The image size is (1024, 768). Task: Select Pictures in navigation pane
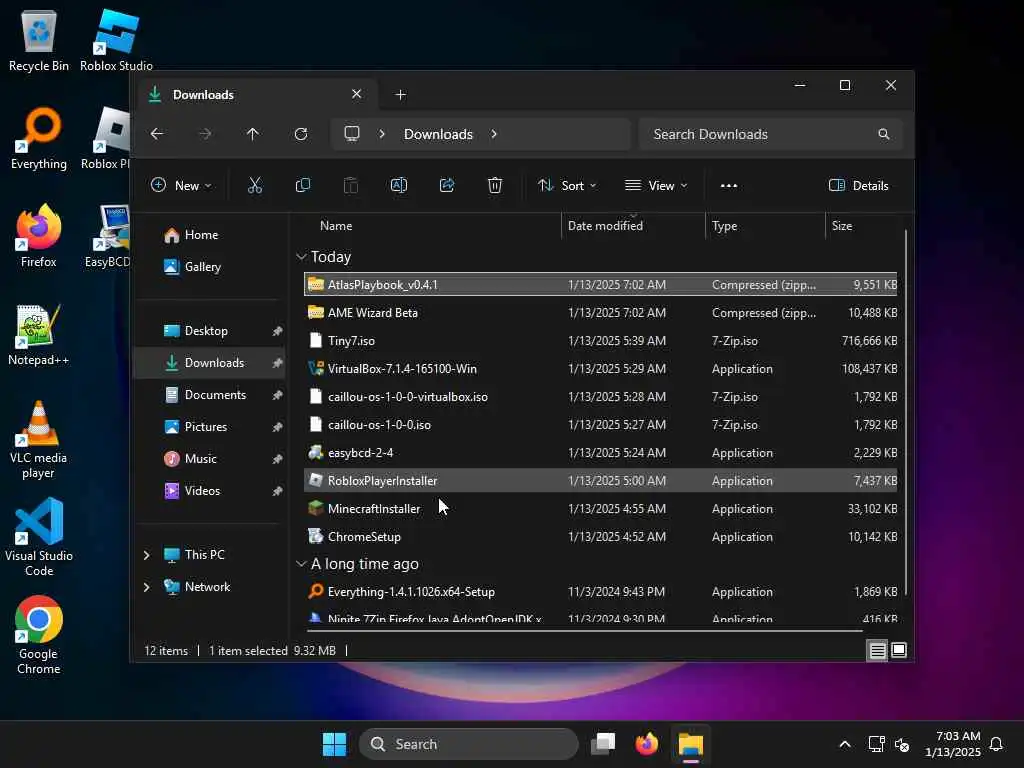tap(210, 426)
